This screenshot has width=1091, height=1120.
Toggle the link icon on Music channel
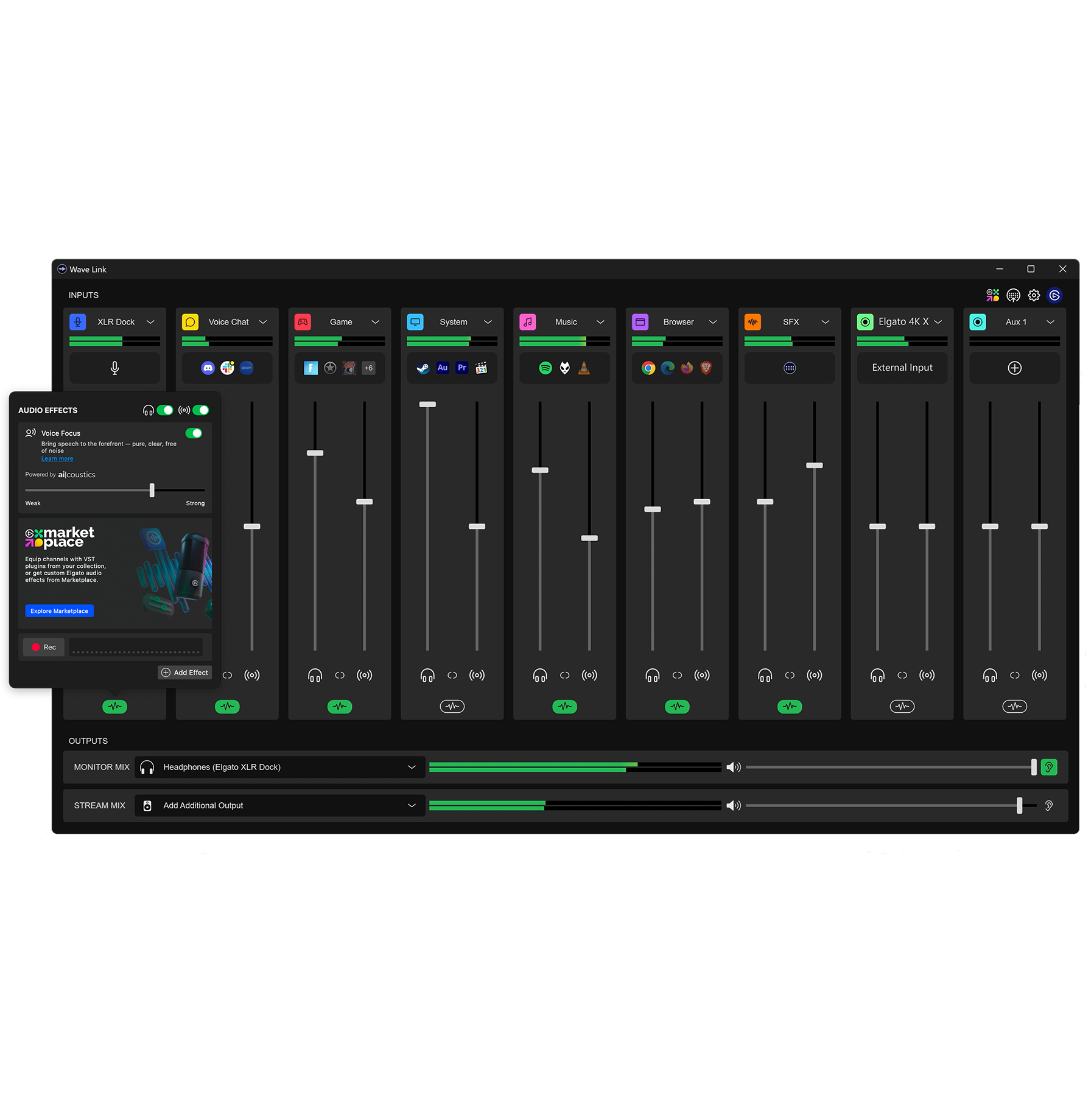565,675
